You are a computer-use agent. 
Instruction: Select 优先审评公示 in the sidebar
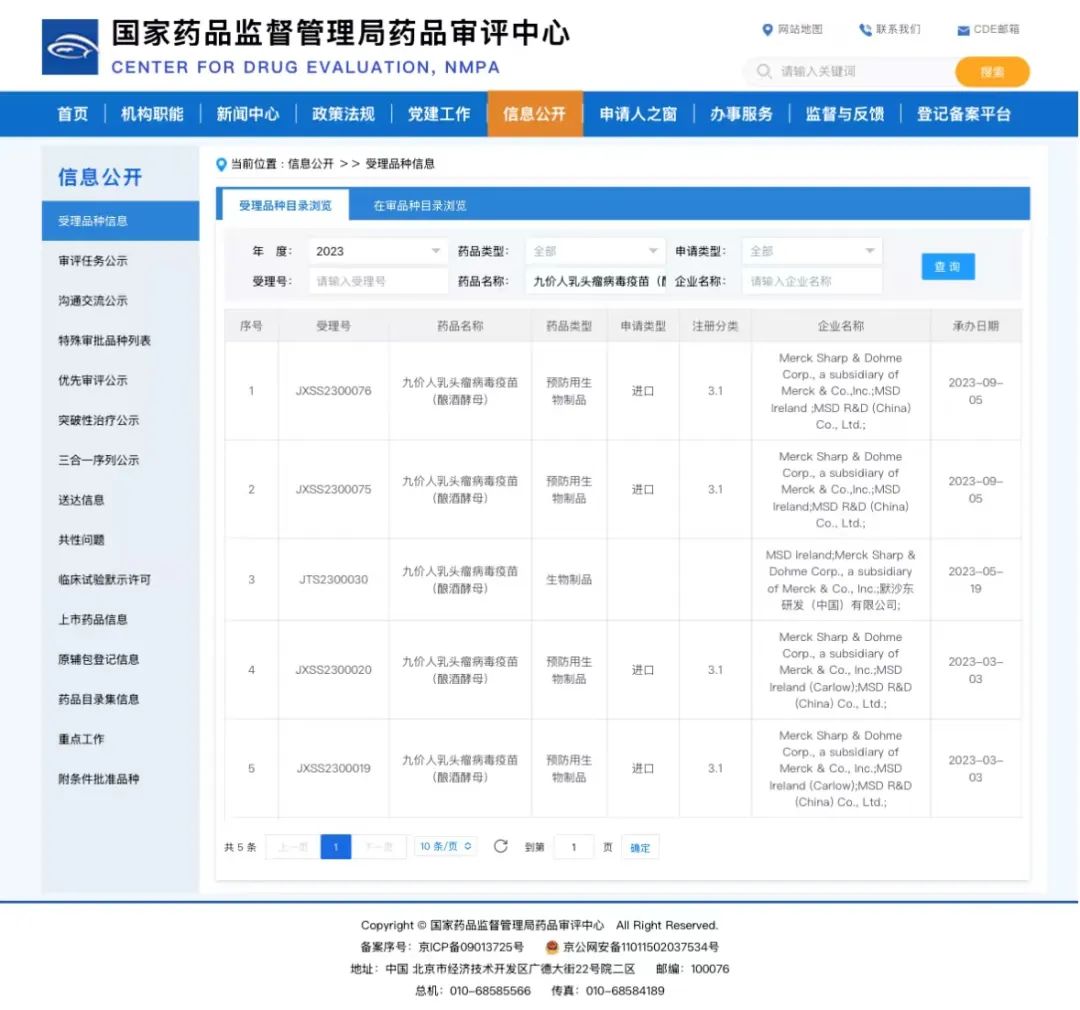point(93,380)
